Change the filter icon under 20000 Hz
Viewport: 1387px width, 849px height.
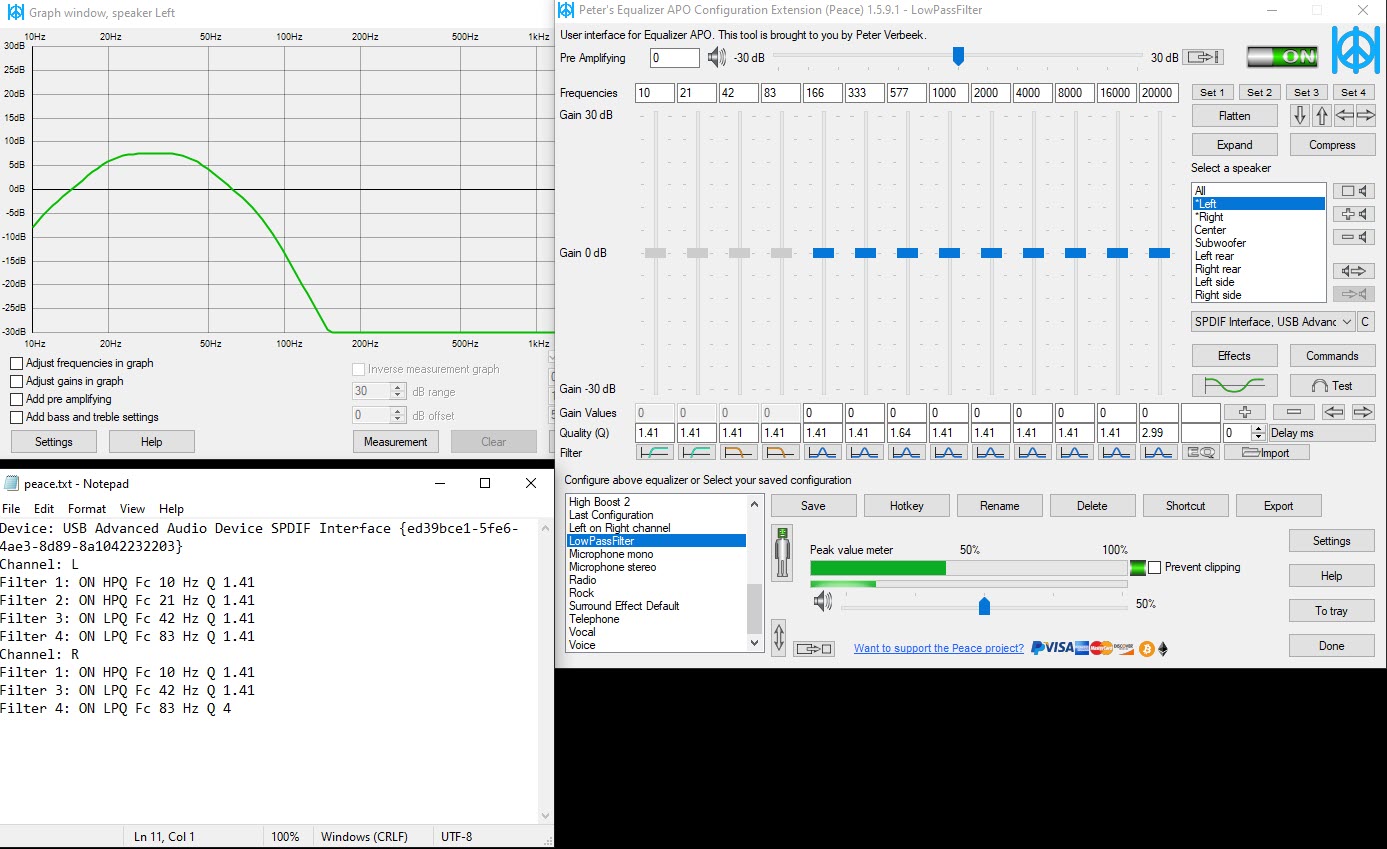pos(1159,452)
